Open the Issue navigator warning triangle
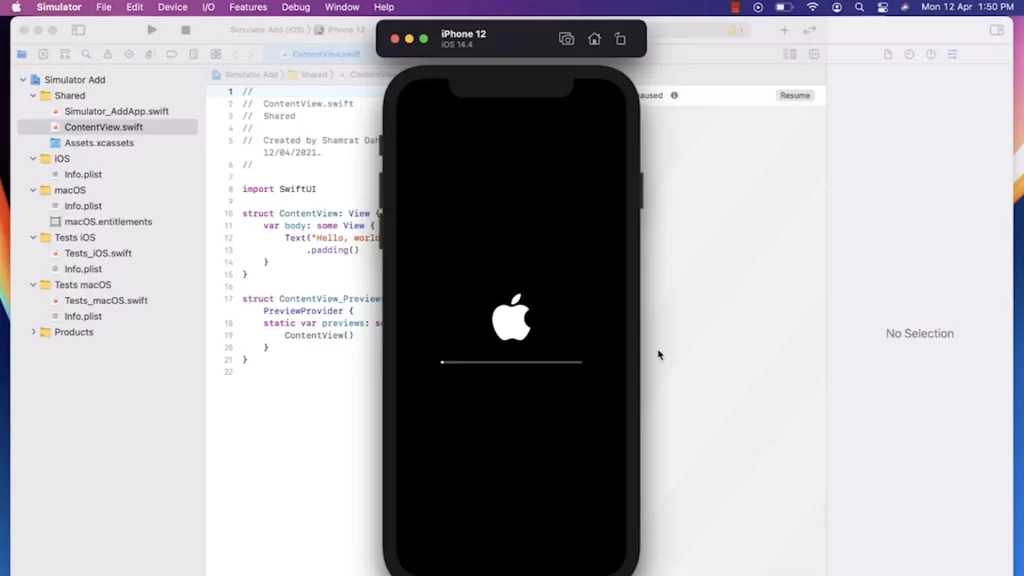The height and width of the screenshot is (576, 1024). (x=107, y=54)
